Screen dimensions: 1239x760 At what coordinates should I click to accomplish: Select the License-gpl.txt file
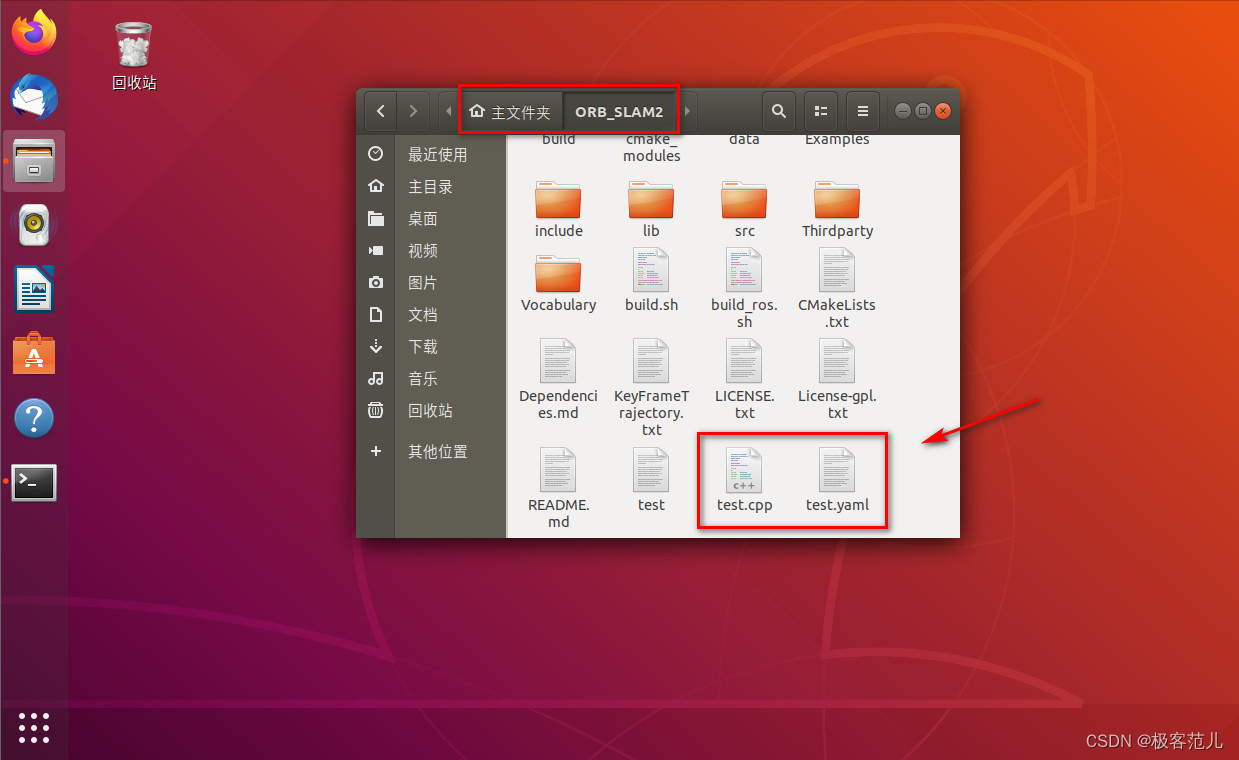(x=837, y=379)
